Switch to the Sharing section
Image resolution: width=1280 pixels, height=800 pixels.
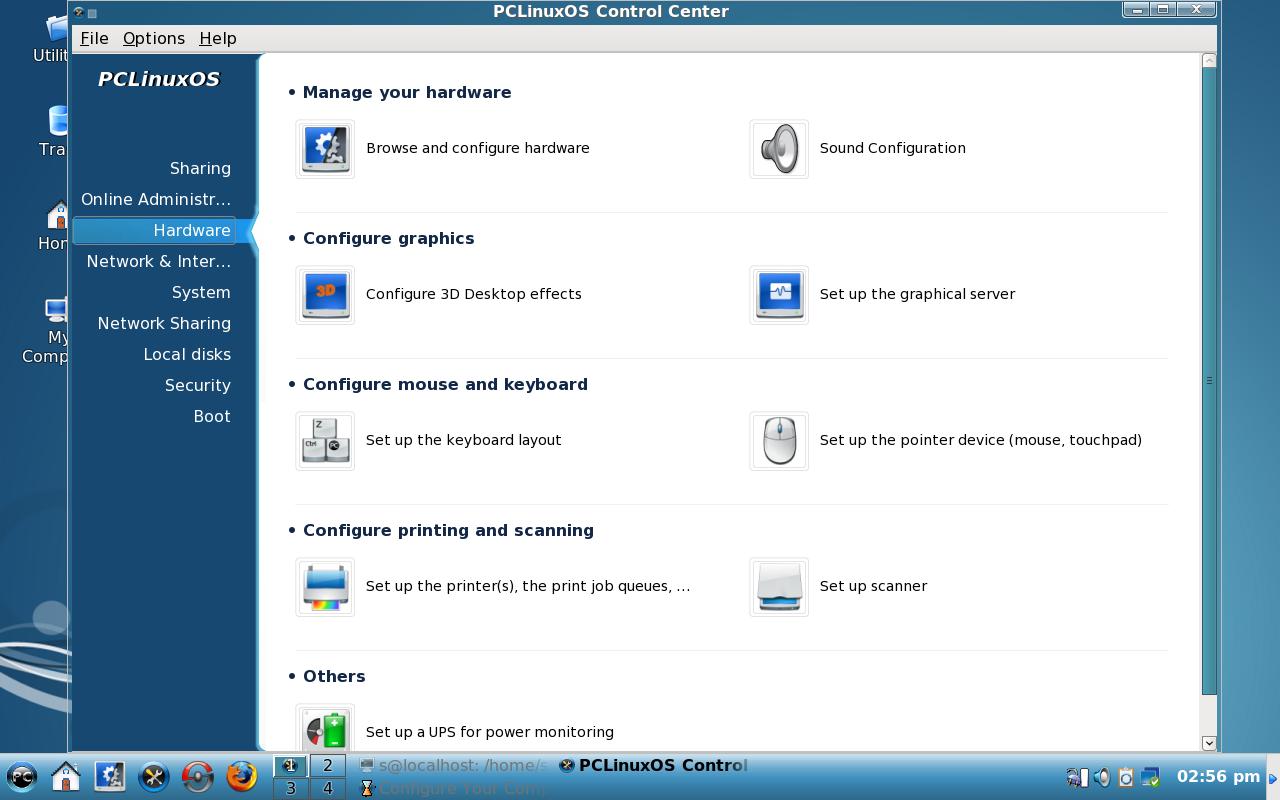click(200, 168)
